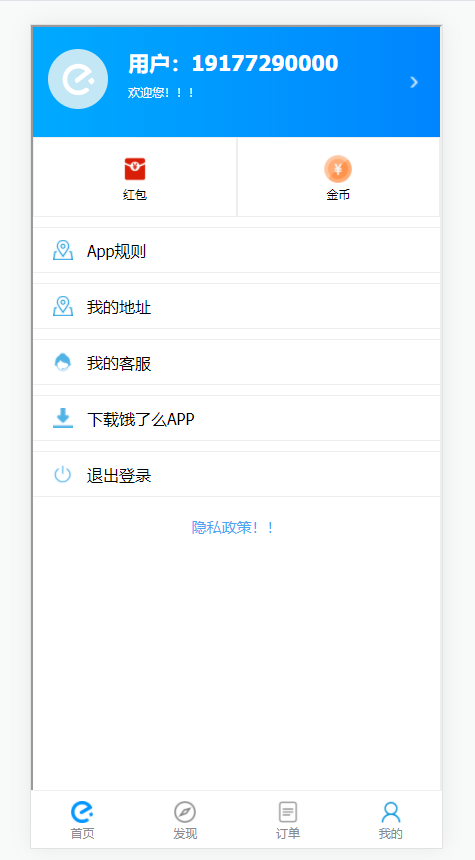Viewport: 475px width, 860px height.
Task: Open 我的地址 address entry
Action: (236, 306)
